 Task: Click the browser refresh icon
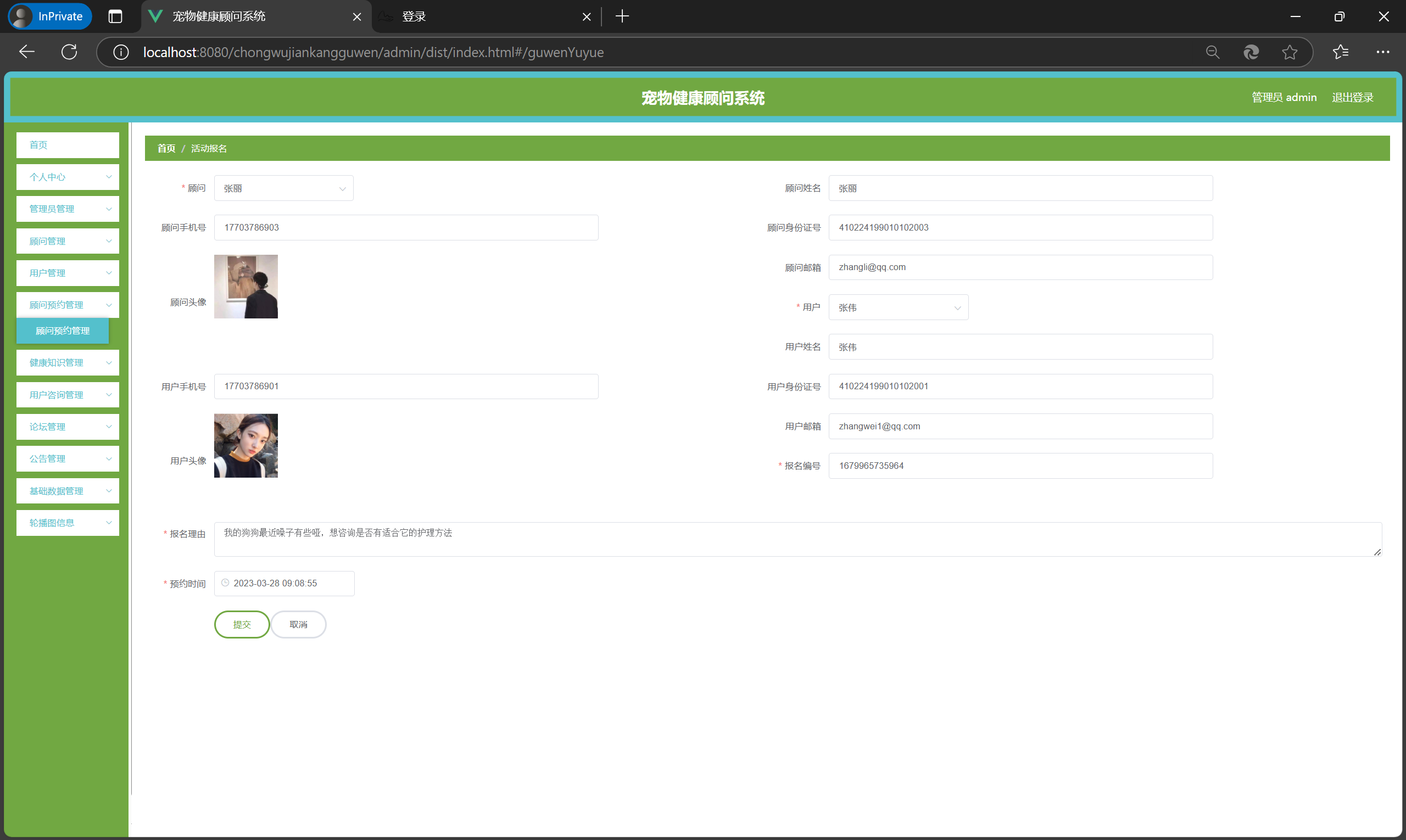[69, 52]
